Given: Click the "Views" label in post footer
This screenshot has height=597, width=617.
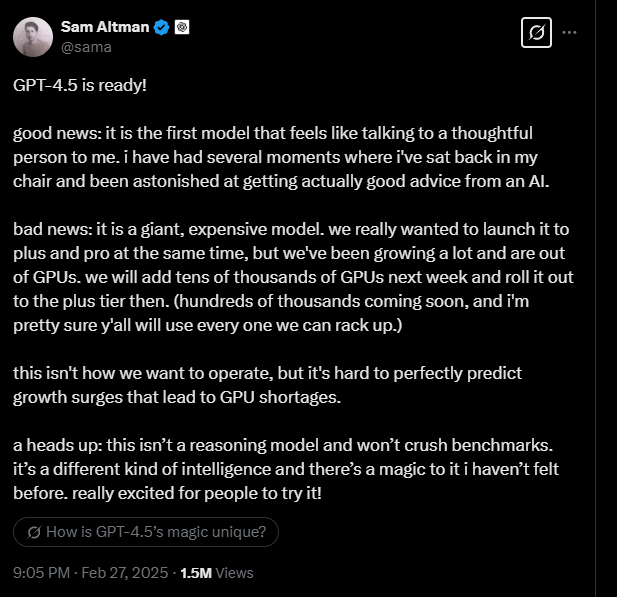Looking at the screenshot, I should [235, 573].
